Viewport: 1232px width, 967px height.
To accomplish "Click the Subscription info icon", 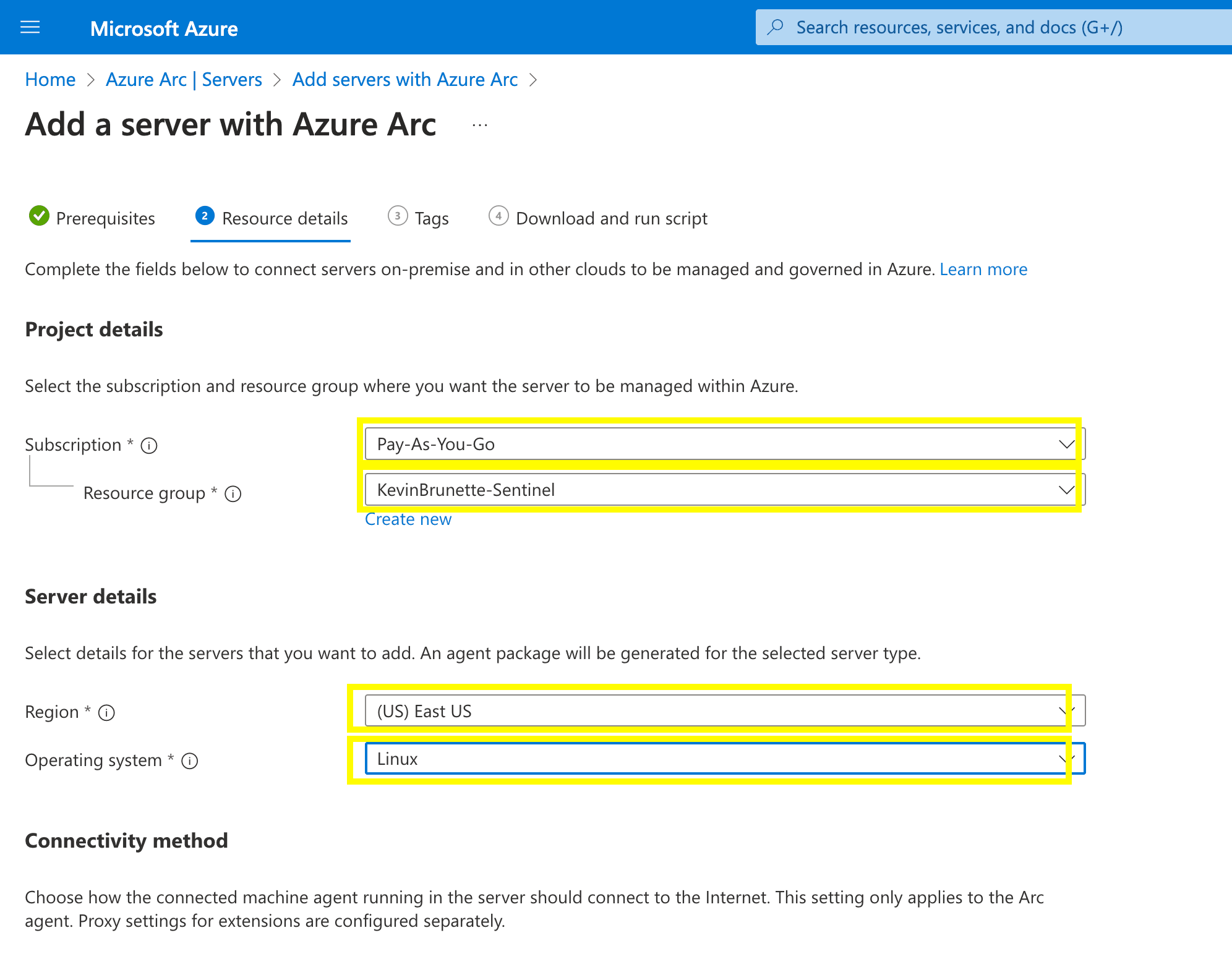I will pyautogui.click(x=149, y=445).
